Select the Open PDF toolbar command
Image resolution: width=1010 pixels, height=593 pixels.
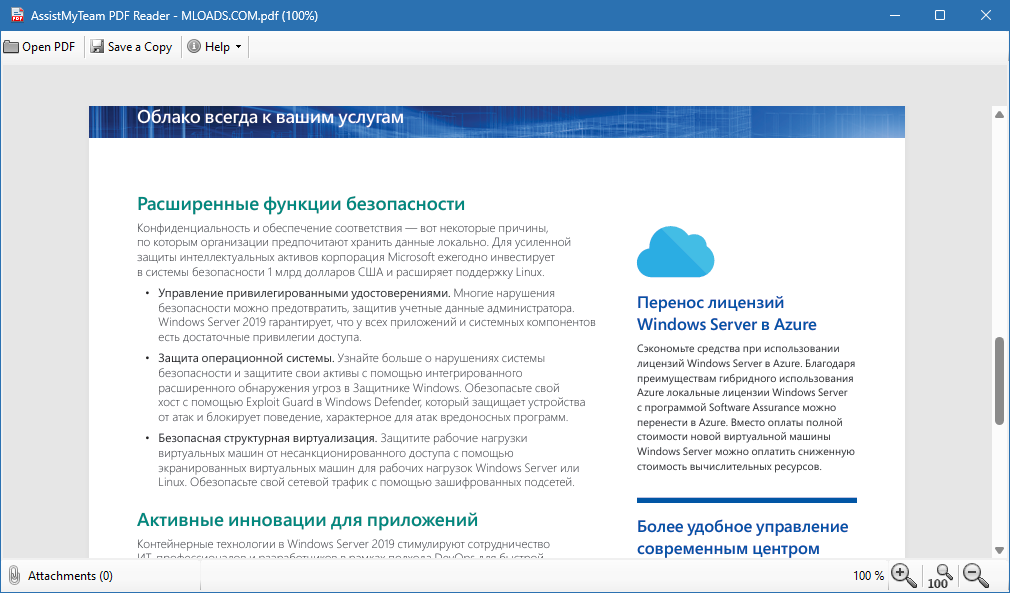(x=39, y=46)
